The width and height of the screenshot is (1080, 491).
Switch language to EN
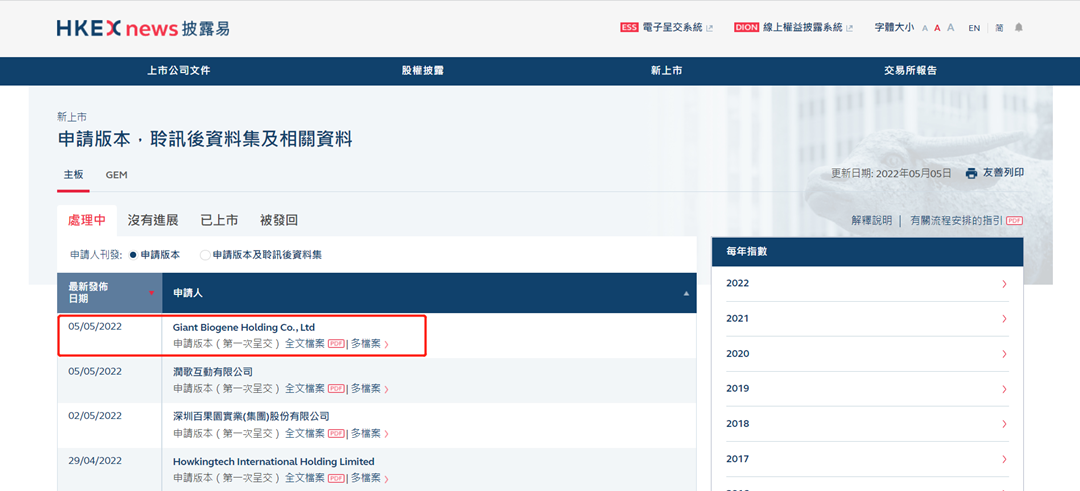tap(974, 28)
